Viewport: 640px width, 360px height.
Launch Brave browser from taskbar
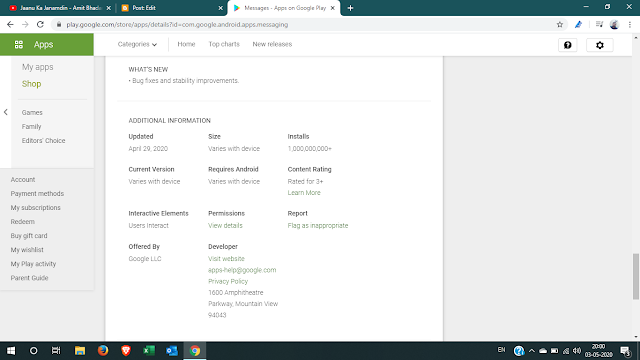126,351
